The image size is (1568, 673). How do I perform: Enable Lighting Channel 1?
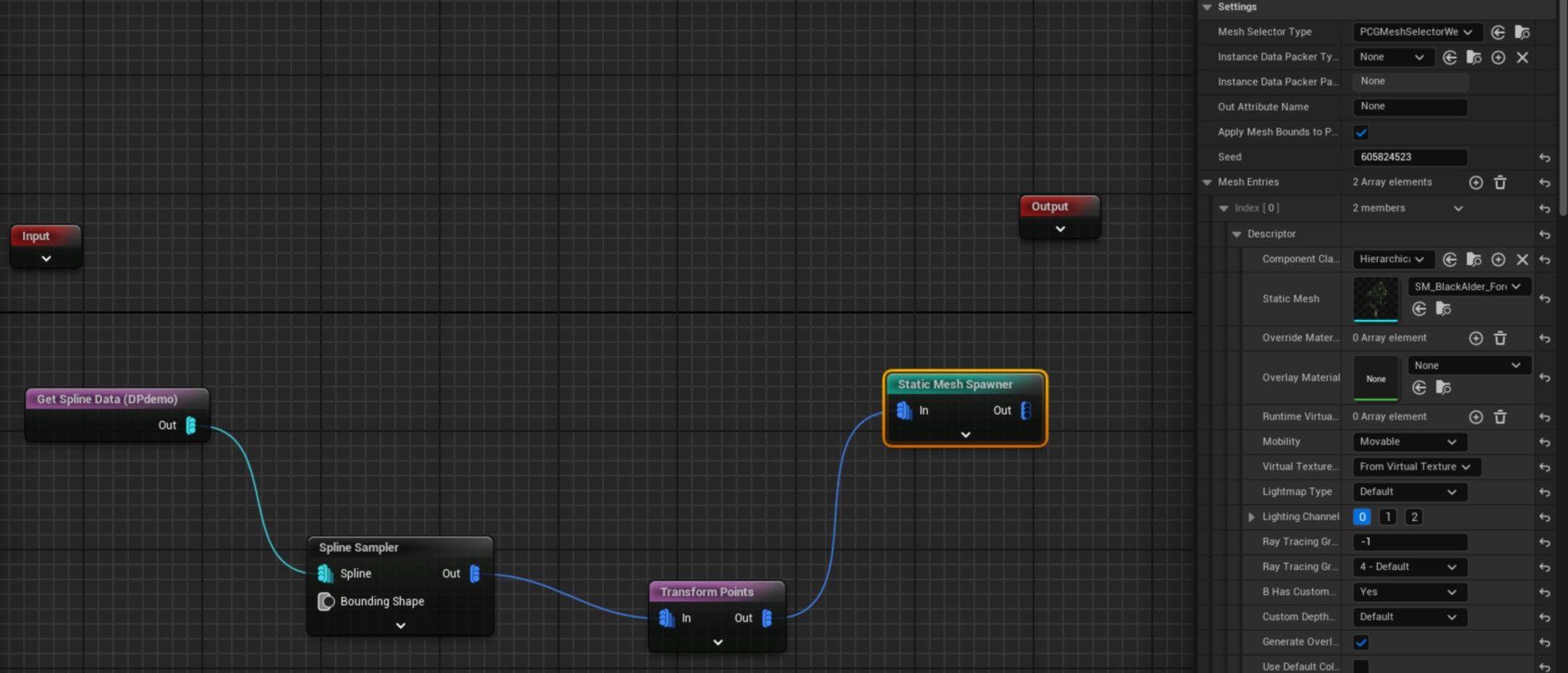click(x=1387, y=517)
